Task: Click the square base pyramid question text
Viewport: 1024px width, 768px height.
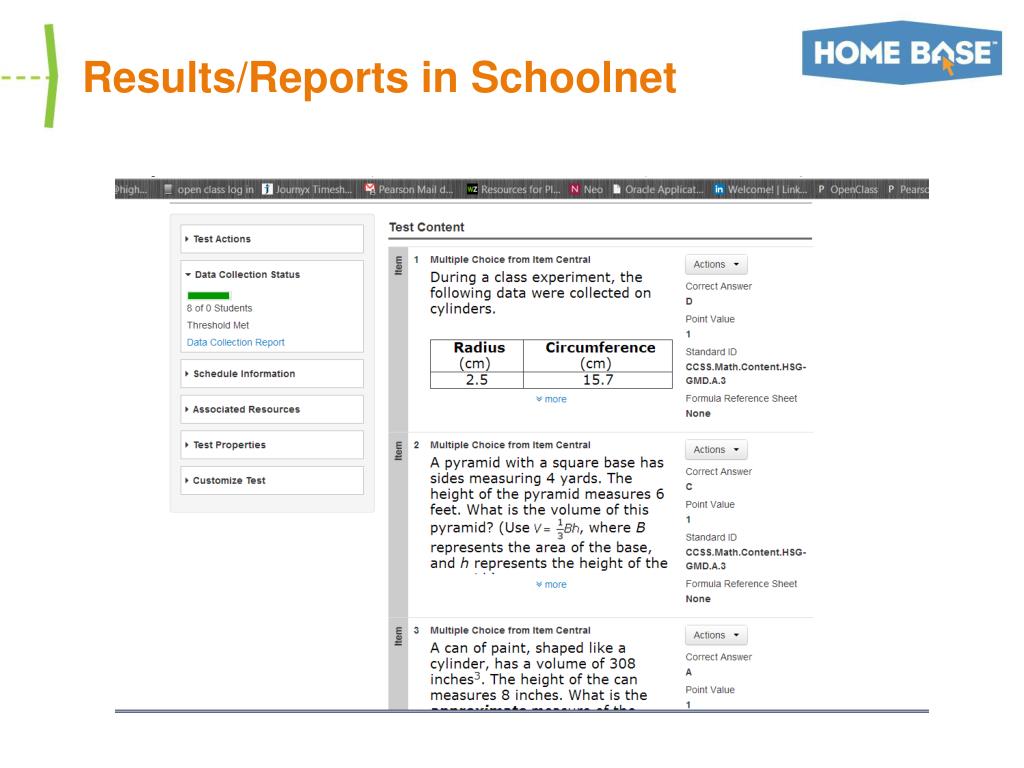Action: coord(549,513)
